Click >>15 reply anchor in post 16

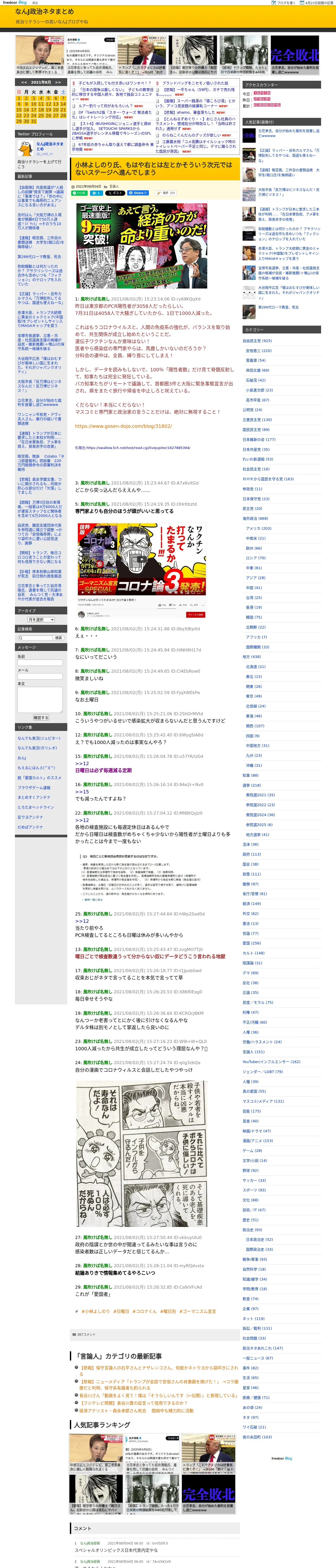pyautogui.click(x=82, y=792)
